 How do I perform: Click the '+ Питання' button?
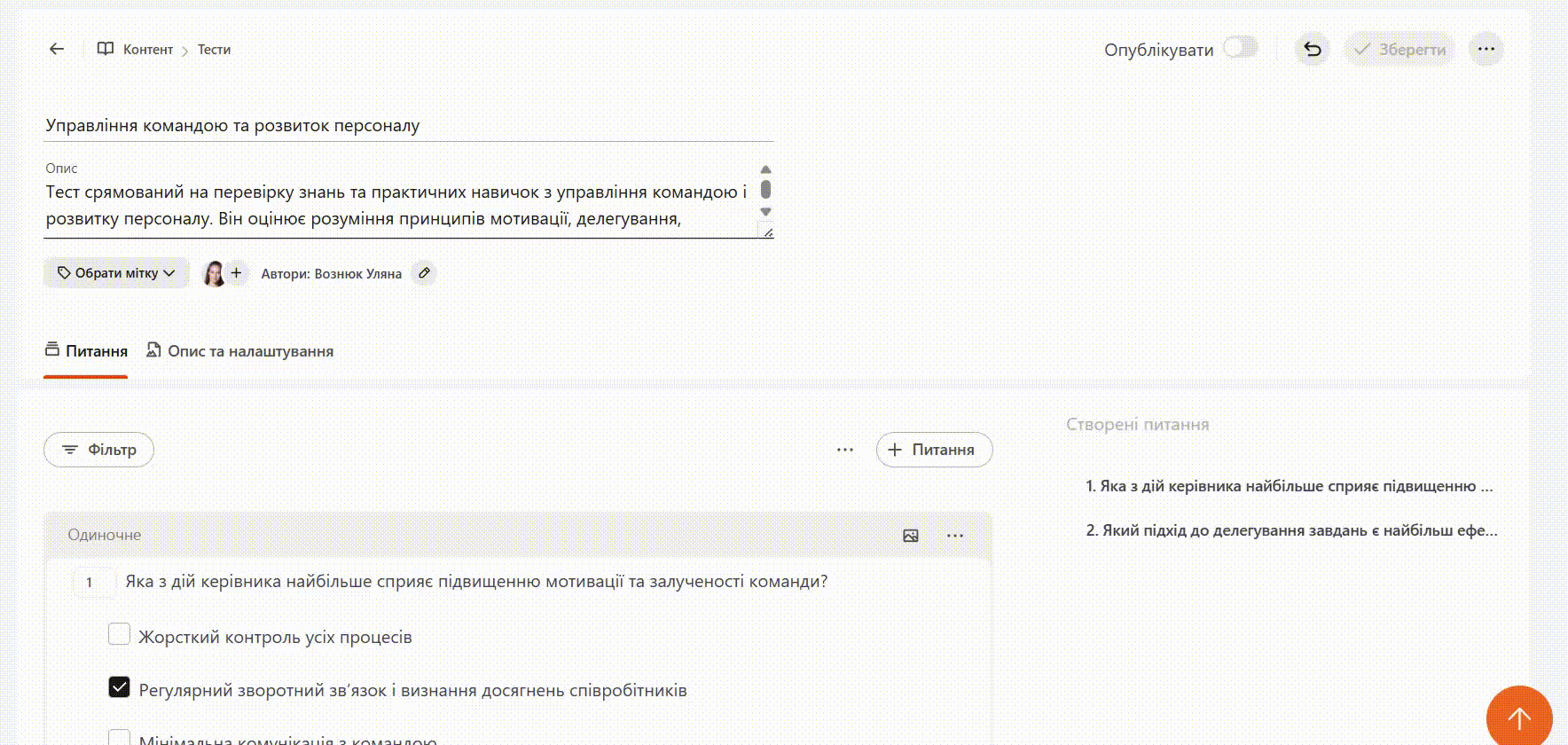[934, 450]
